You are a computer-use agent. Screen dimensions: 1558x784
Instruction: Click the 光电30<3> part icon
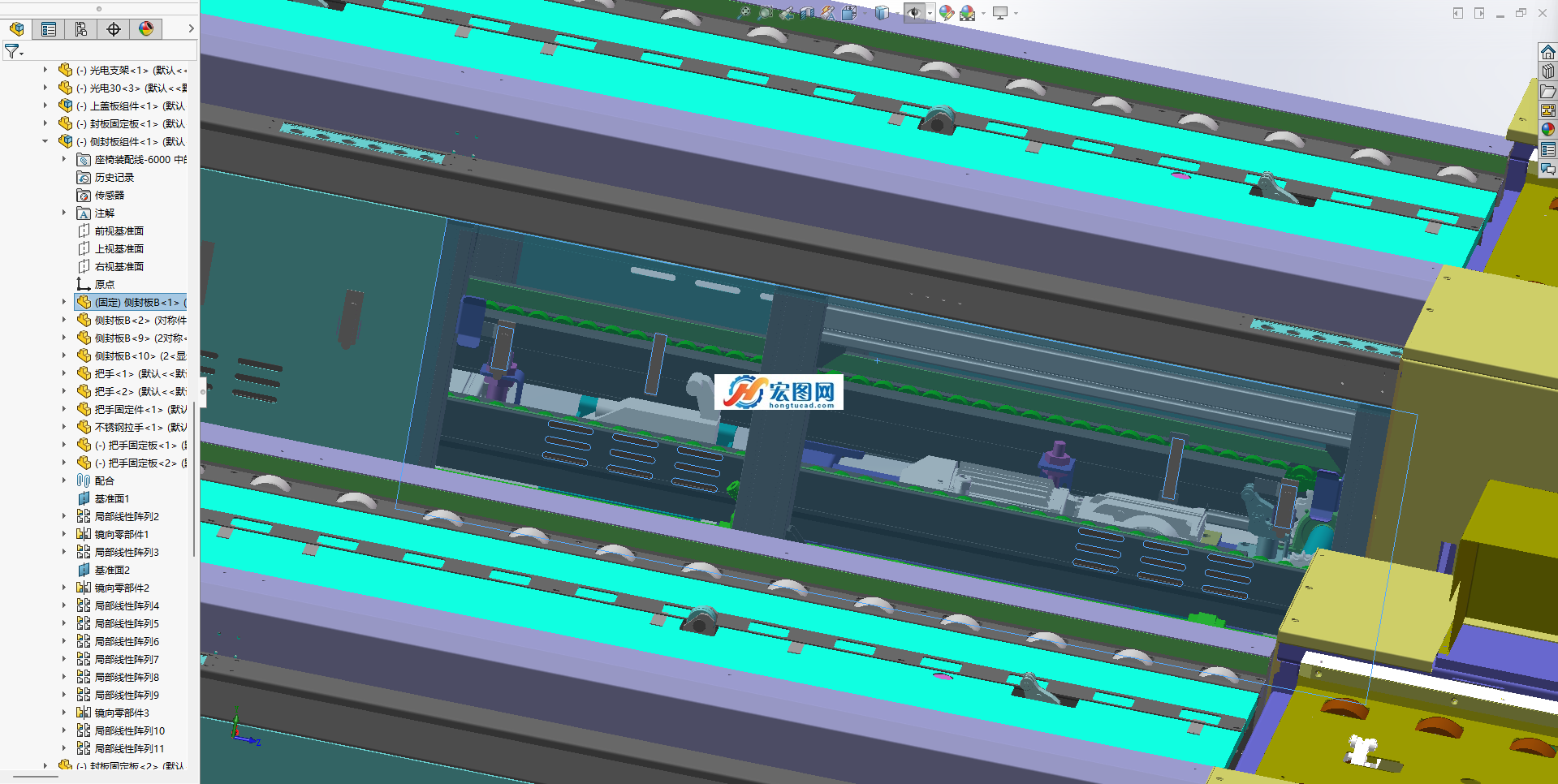65,88
